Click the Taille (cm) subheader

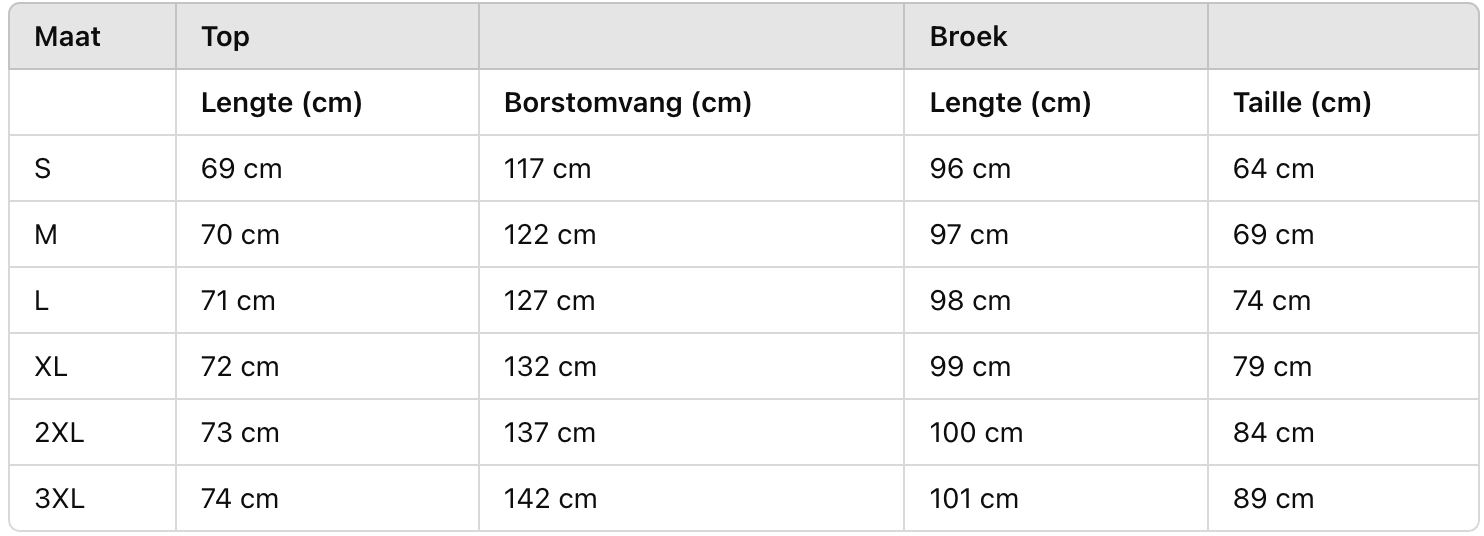[x=1302, y=103]
